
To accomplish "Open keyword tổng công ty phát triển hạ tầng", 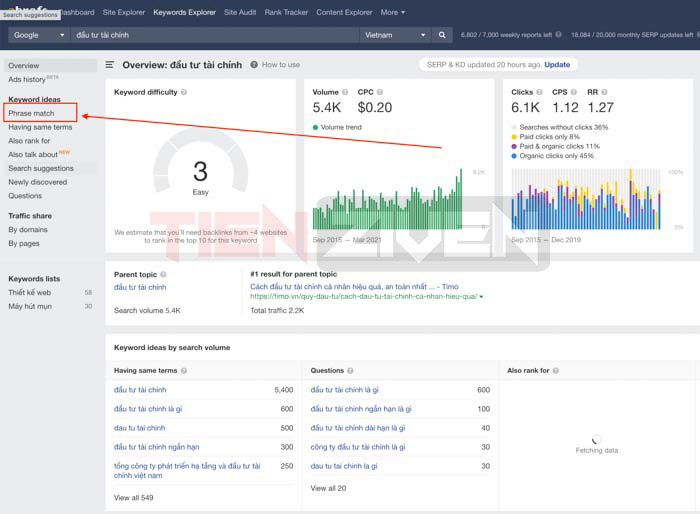I will [187, 471].
